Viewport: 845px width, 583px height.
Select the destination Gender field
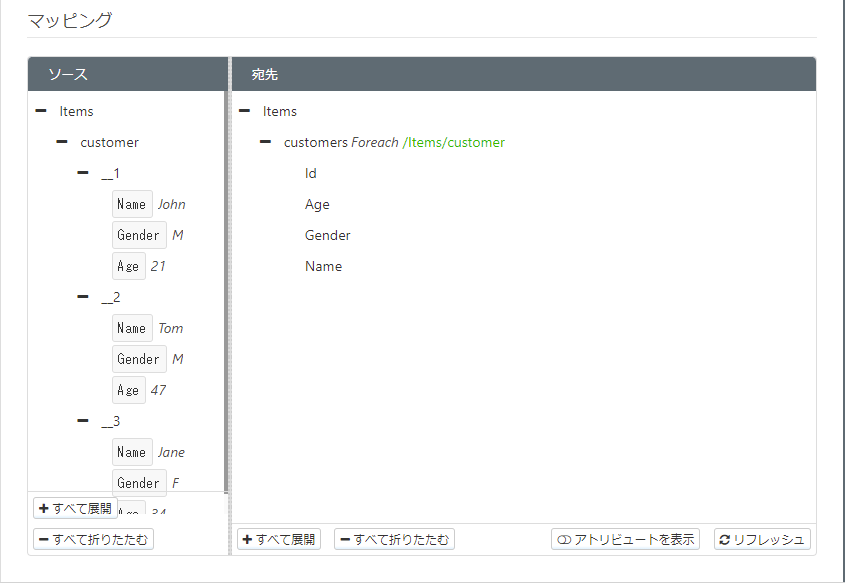(328, 235)
